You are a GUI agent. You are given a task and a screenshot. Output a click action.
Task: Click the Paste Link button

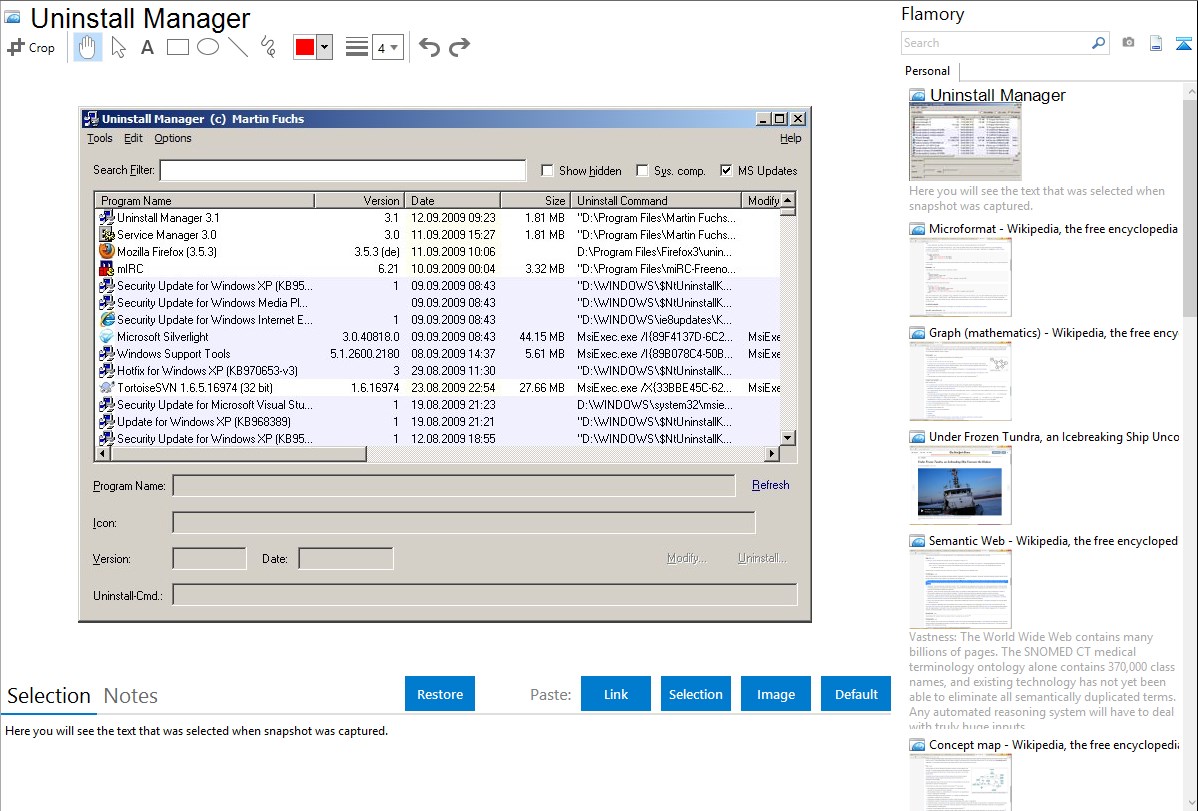[x=615, y=694]
